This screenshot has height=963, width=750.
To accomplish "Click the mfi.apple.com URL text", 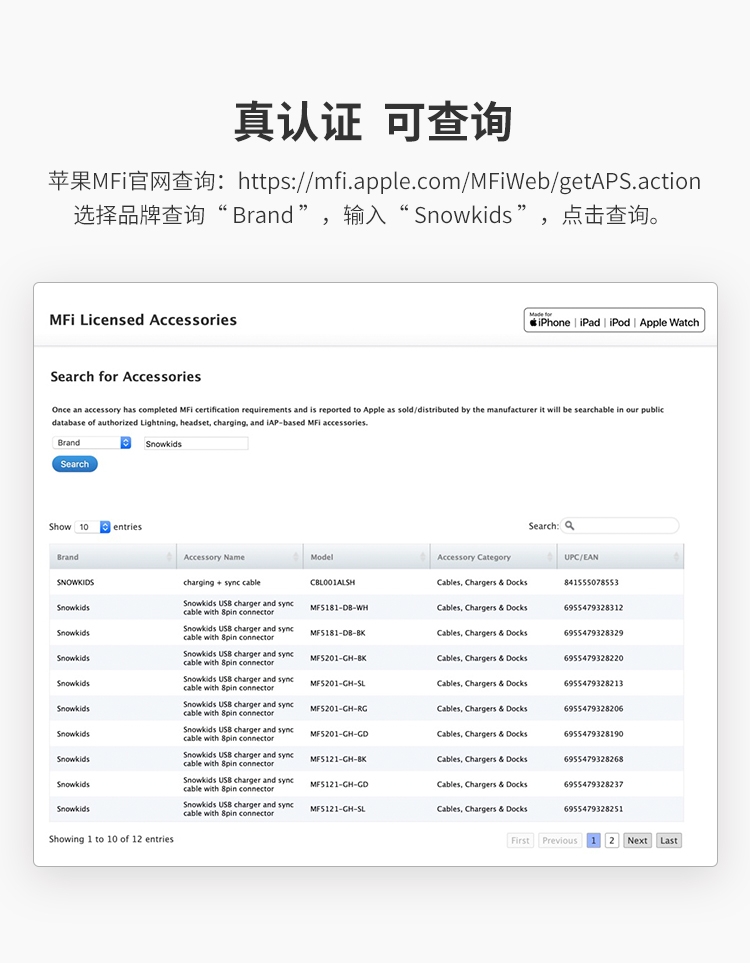I will tap(469, 181).
